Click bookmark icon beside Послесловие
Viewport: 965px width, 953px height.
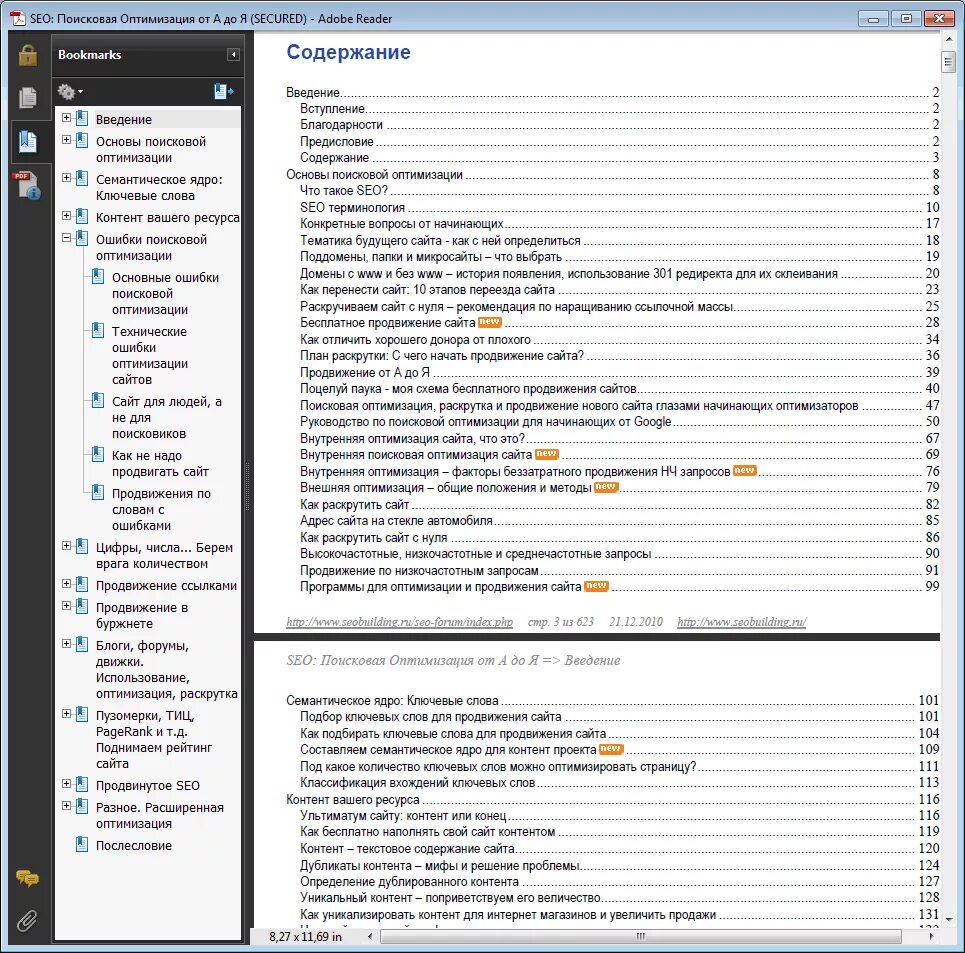coord(82,845)
